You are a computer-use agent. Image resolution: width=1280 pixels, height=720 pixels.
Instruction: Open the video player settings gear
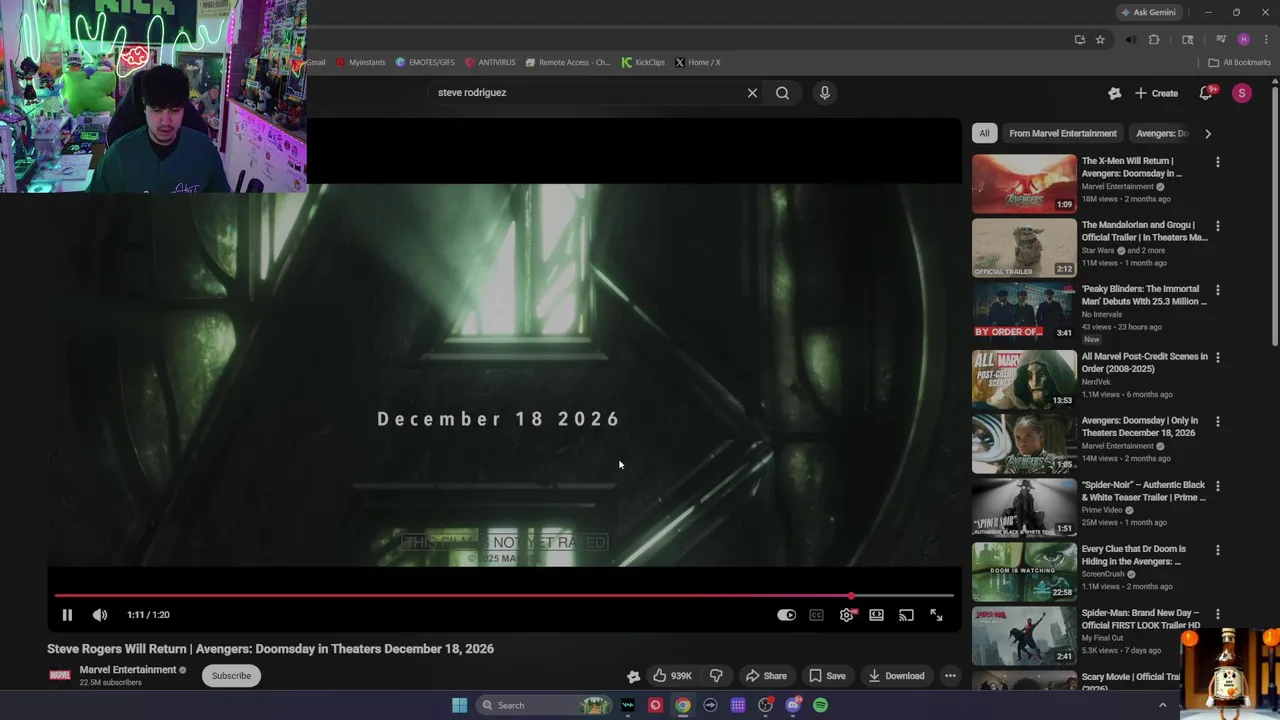tap(846, 615)
